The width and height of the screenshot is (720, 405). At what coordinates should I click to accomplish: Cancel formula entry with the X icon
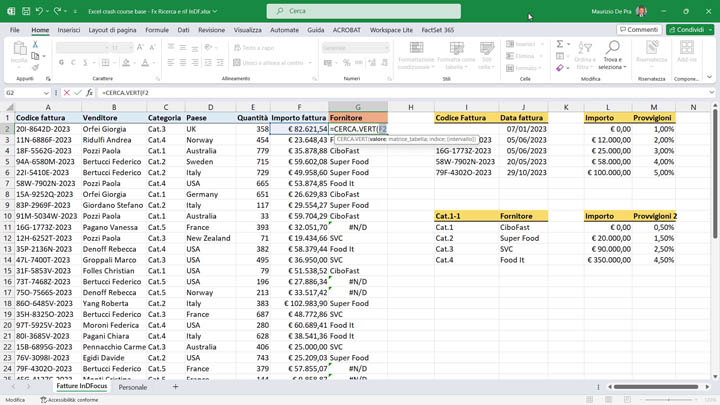click(67, 93)
